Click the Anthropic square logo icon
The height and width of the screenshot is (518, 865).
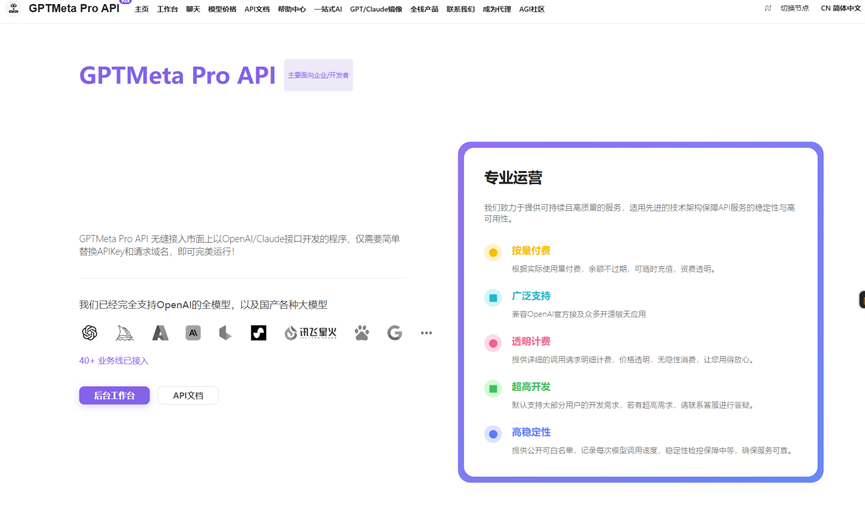pos(193,333)
